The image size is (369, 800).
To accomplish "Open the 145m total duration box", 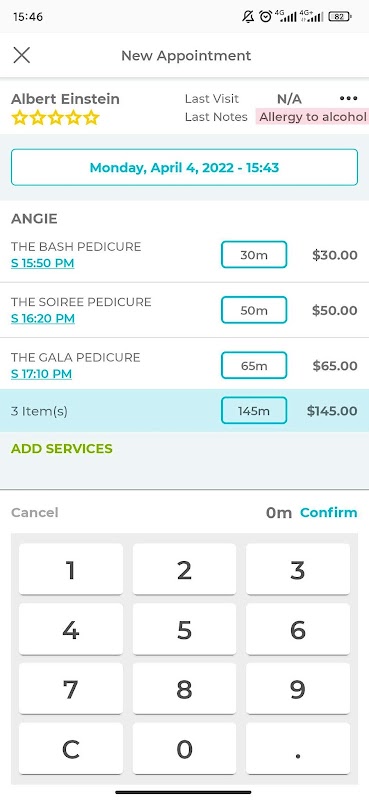I will coord(254,411).
